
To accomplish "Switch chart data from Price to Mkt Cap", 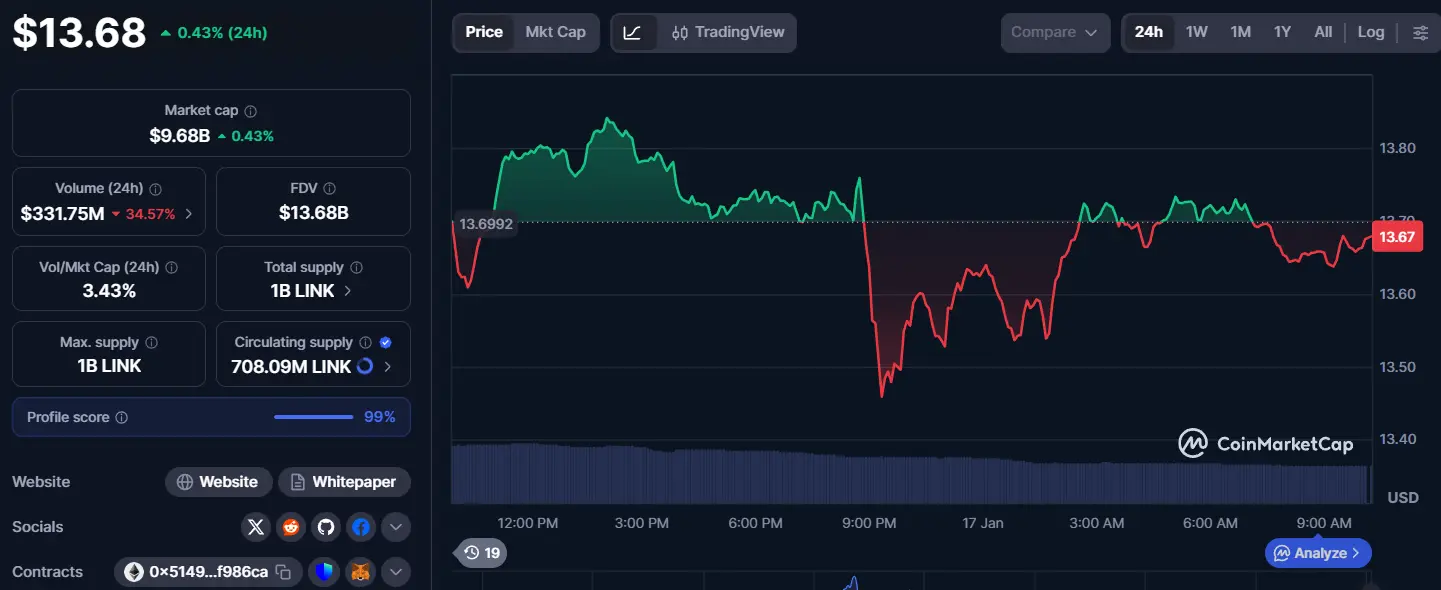I will coord(556,32).
